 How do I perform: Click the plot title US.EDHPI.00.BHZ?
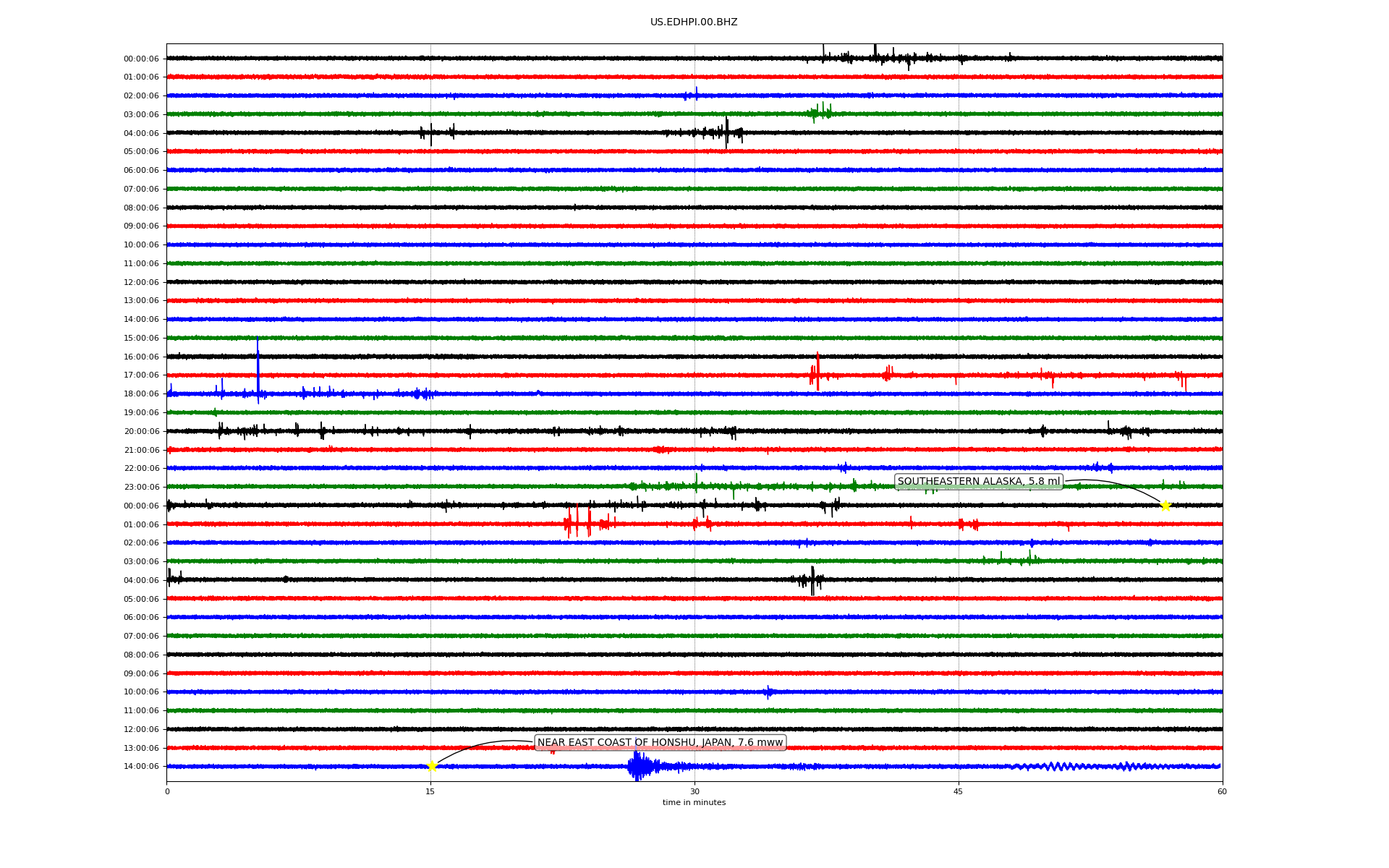[x=694, y=22]
